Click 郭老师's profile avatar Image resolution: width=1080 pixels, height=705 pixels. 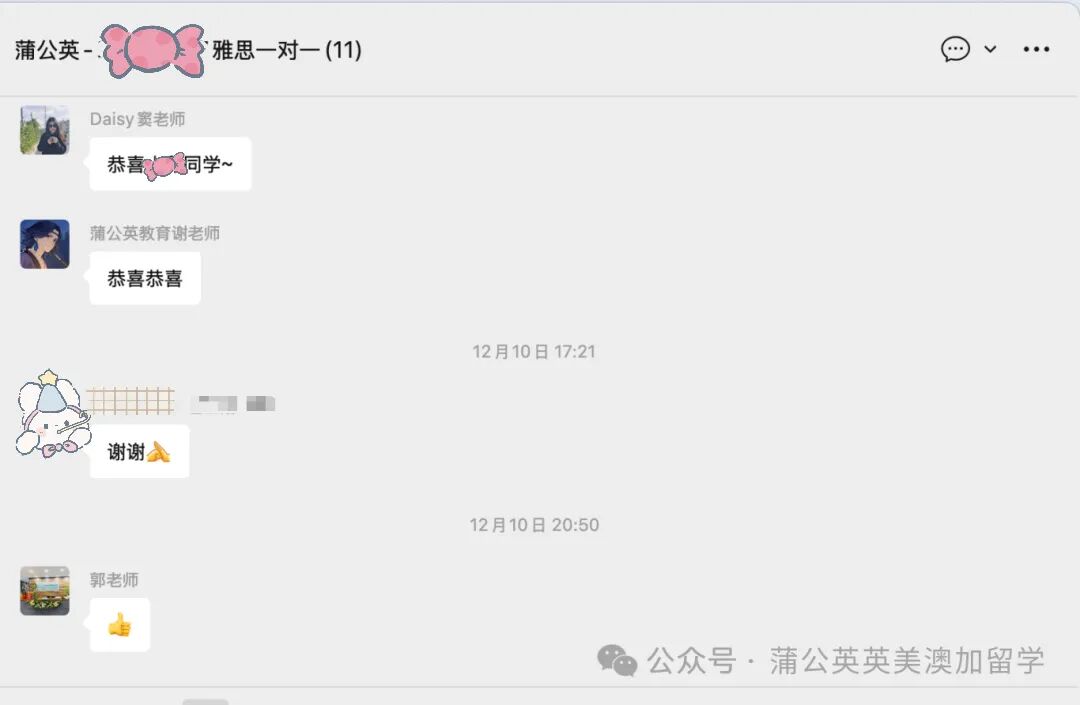click(45, 591)
